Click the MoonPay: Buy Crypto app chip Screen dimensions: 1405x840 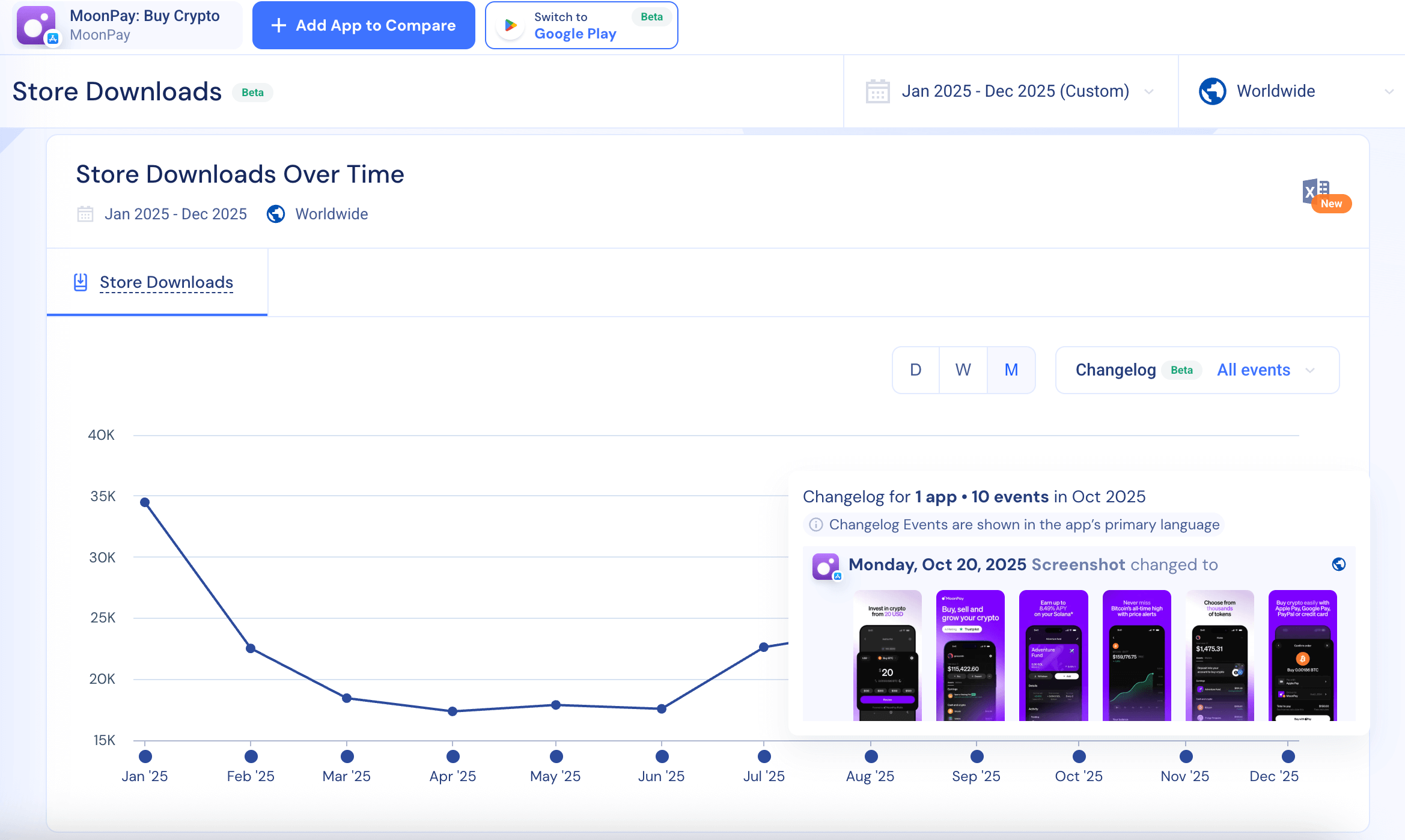127,25
